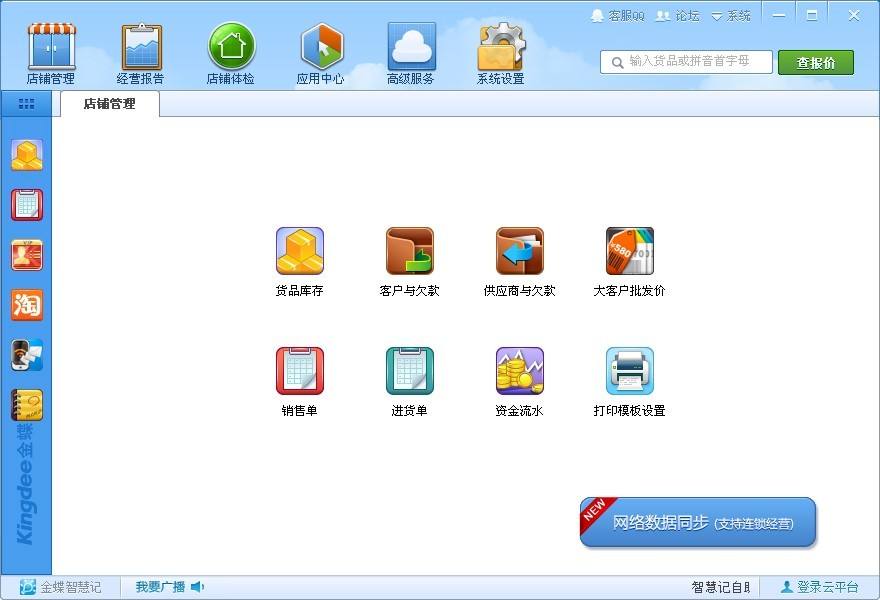Image resolution: width=880 pixels, height=600 pixels.
Task: Click sidebar mobile phone sync icon
Action: [x=27, y=355]
